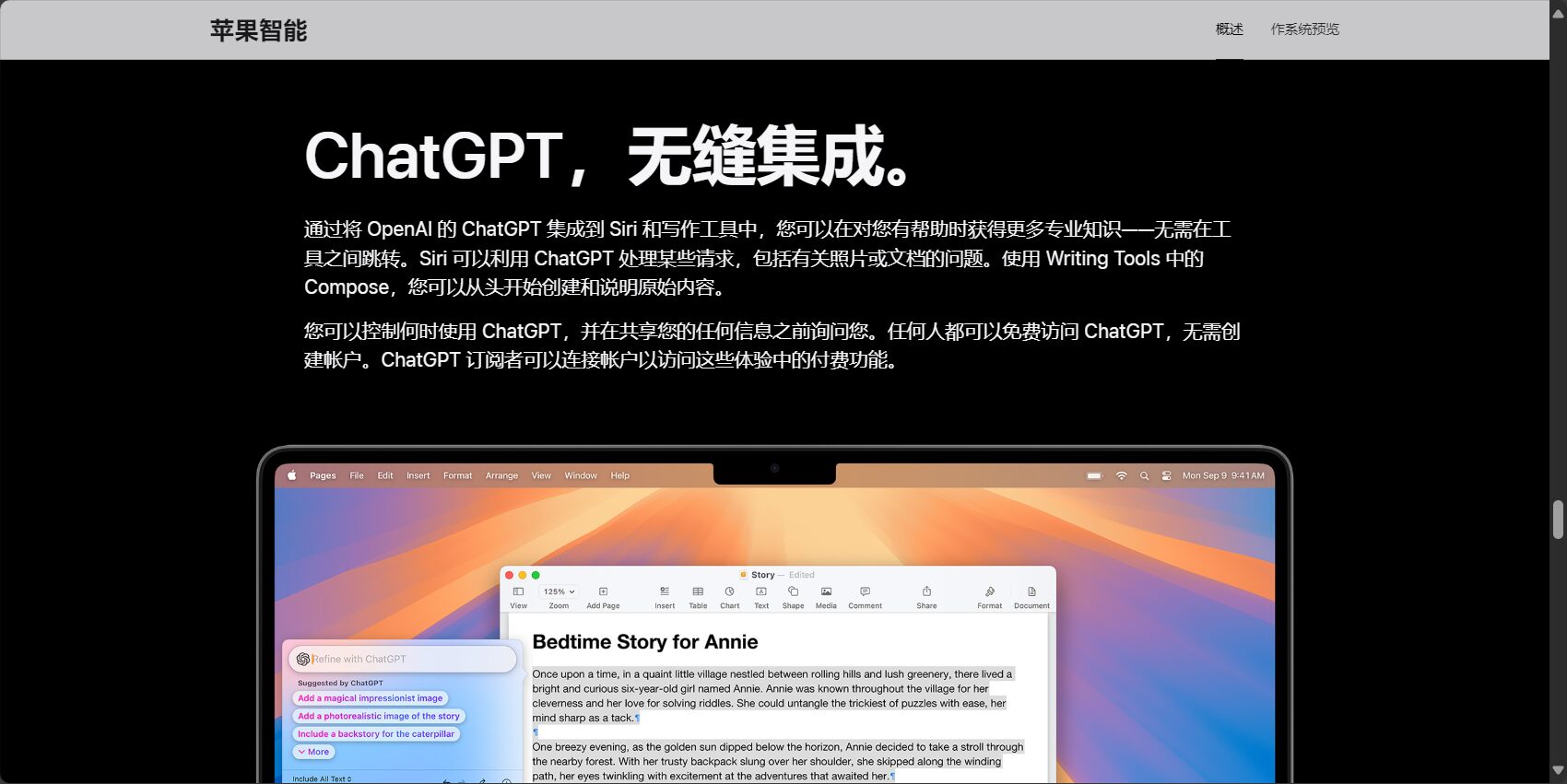Open the Format brush panel icon
The width and height of the screenshot is (1567, 784).
989,591
